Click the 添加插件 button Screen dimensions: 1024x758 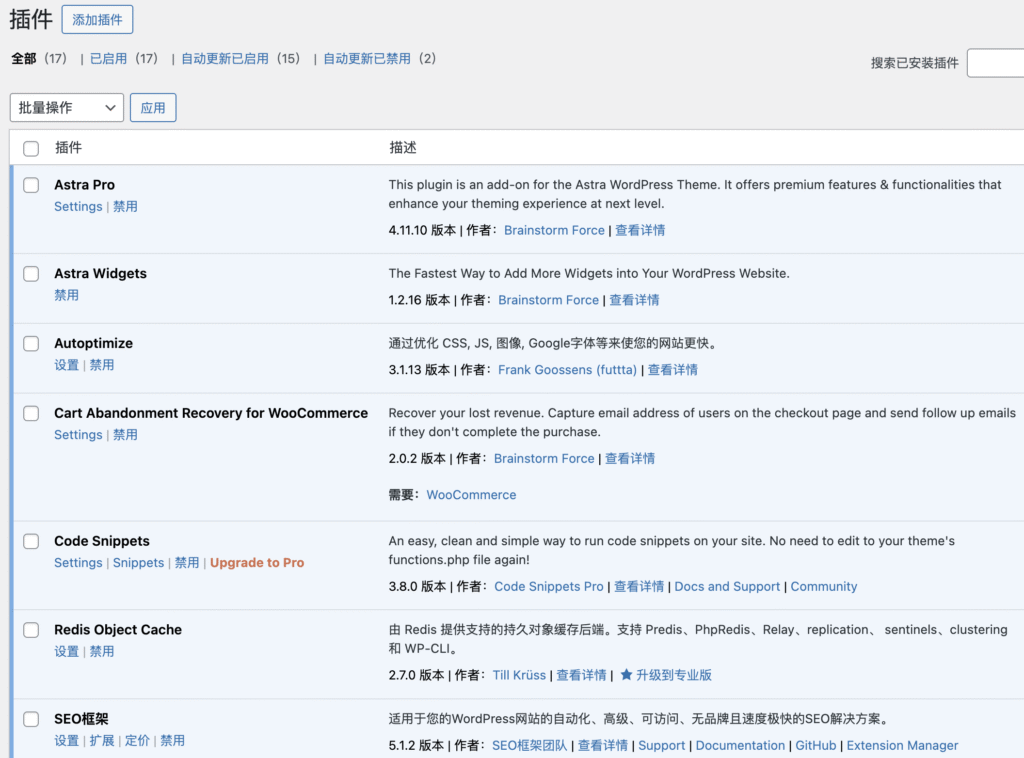97,20
